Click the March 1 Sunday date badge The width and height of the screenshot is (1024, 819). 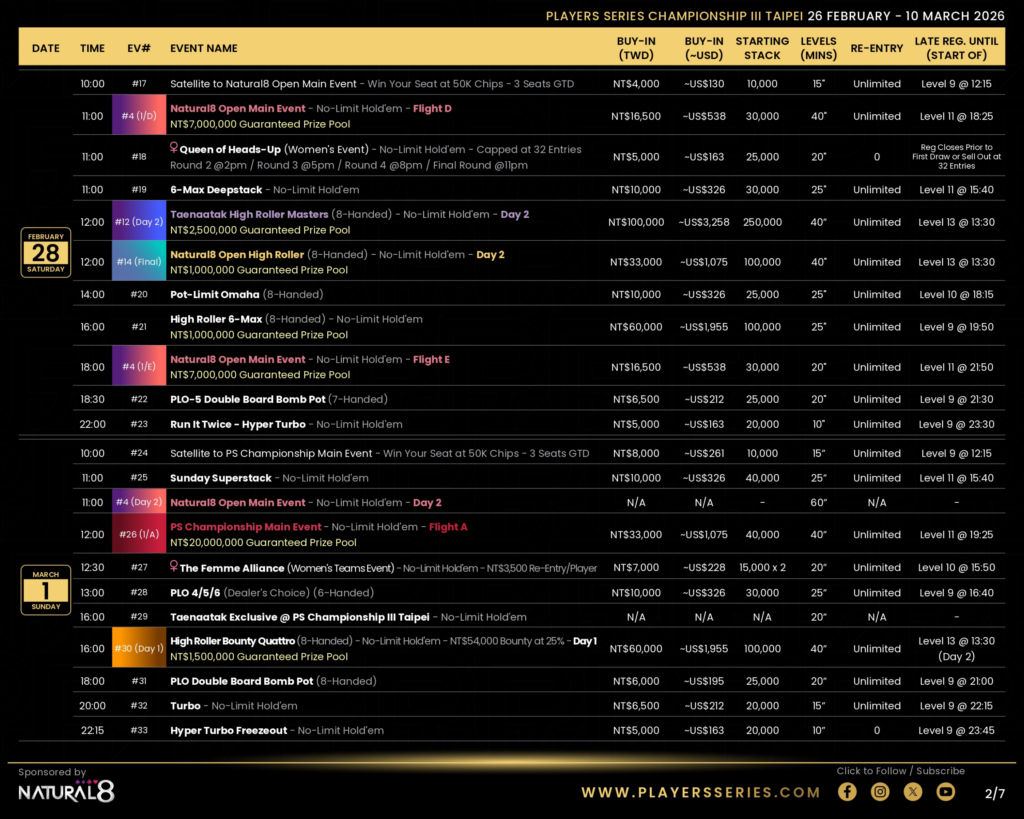[x=46, y=591]
